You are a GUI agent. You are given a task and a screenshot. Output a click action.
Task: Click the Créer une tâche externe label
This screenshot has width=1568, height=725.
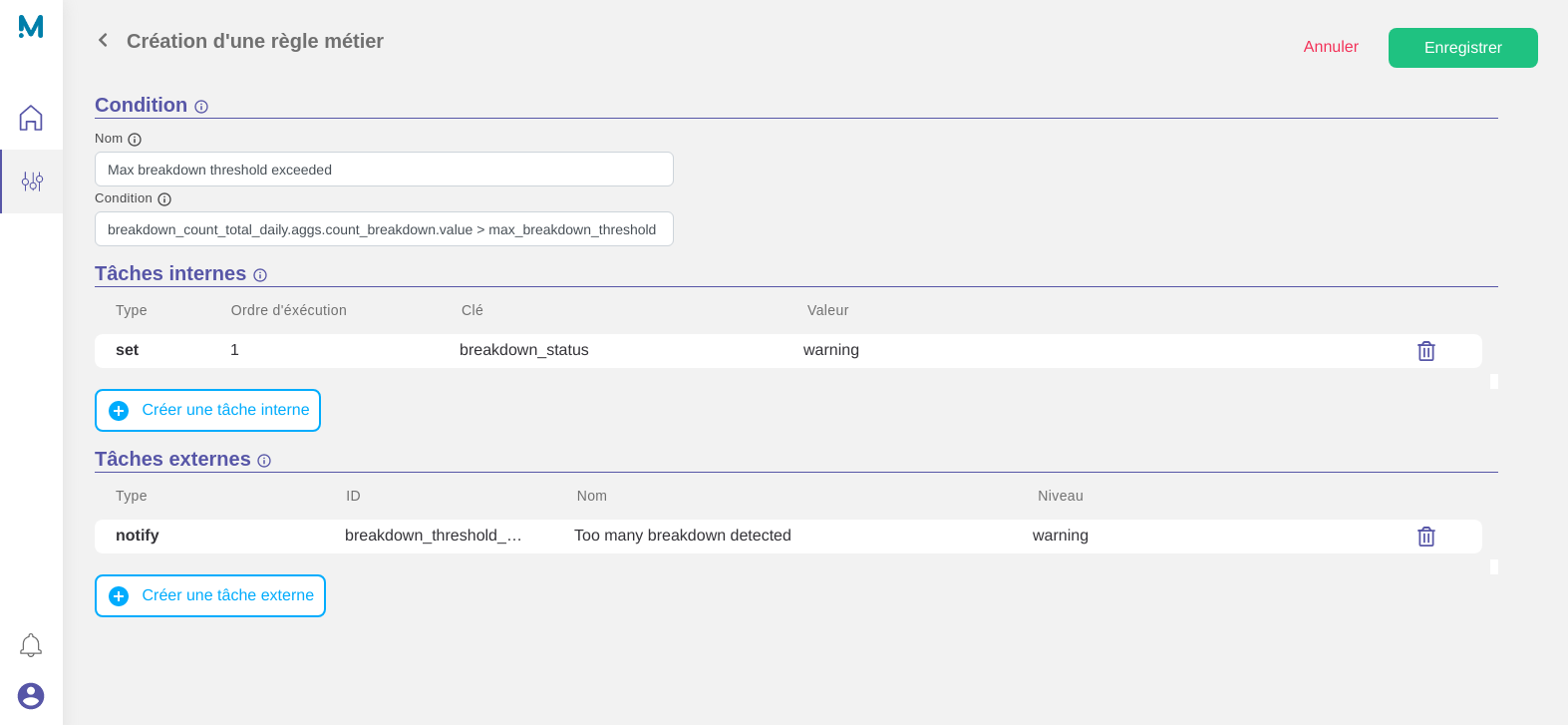click(227, 595)
